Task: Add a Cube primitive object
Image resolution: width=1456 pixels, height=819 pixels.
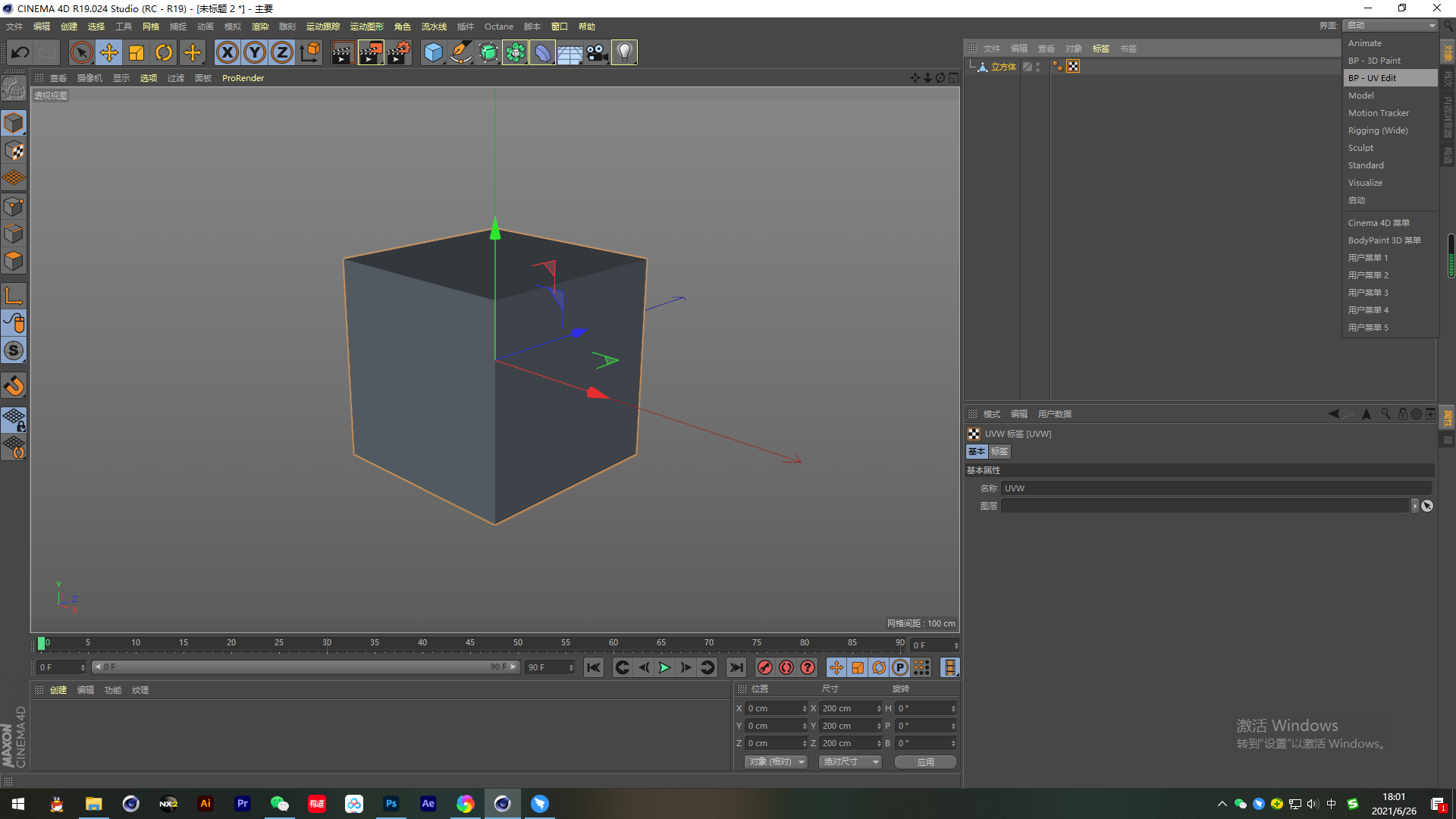Action: coord(433,52)
